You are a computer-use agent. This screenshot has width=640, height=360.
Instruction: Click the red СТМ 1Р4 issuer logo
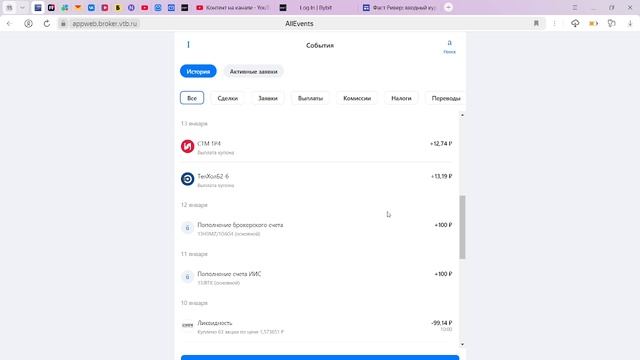click(x=187, y=146)
